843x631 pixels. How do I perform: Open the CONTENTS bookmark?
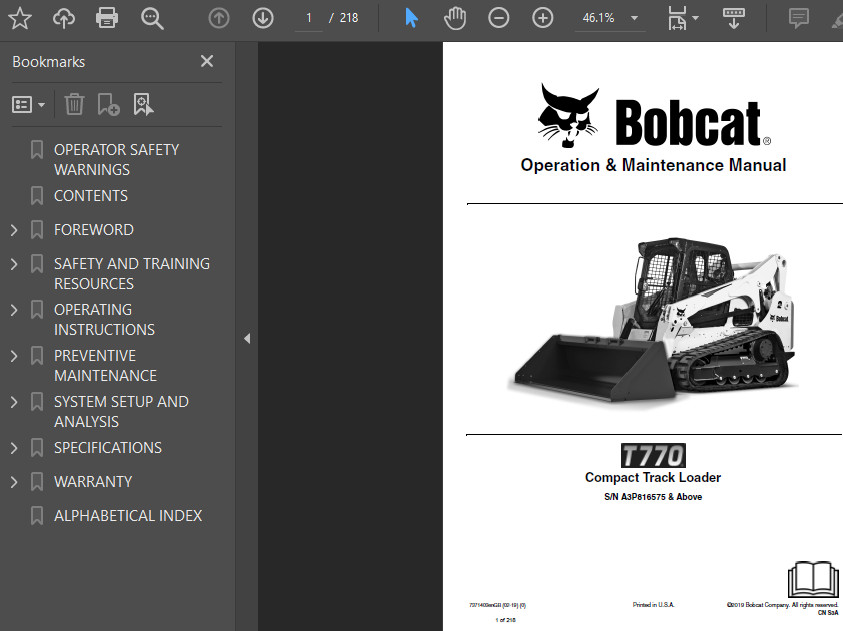pyautogui.click(x=91, y=196)
